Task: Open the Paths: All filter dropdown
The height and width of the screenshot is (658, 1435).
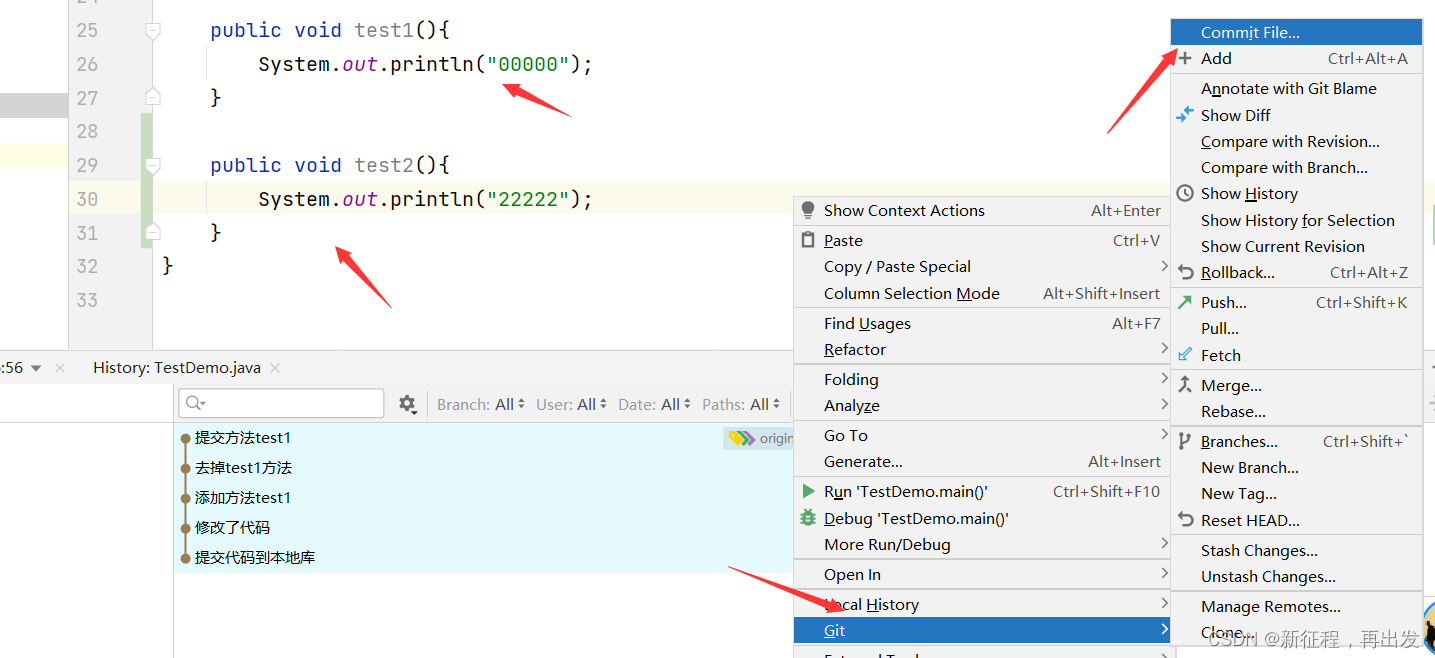Action: 741,404
